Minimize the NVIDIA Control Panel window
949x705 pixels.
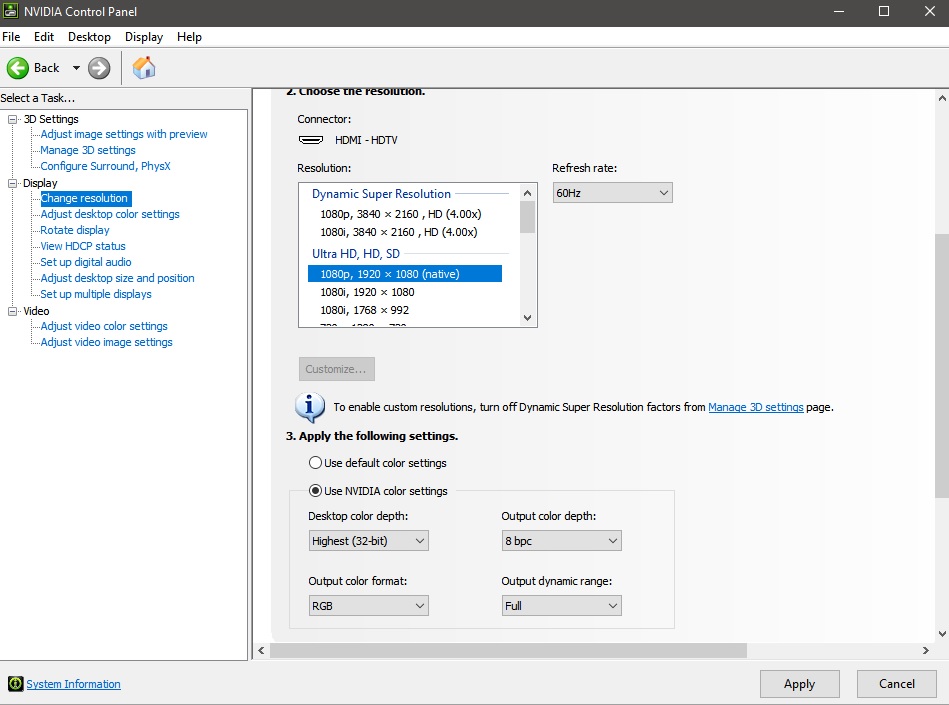(839, 11)
